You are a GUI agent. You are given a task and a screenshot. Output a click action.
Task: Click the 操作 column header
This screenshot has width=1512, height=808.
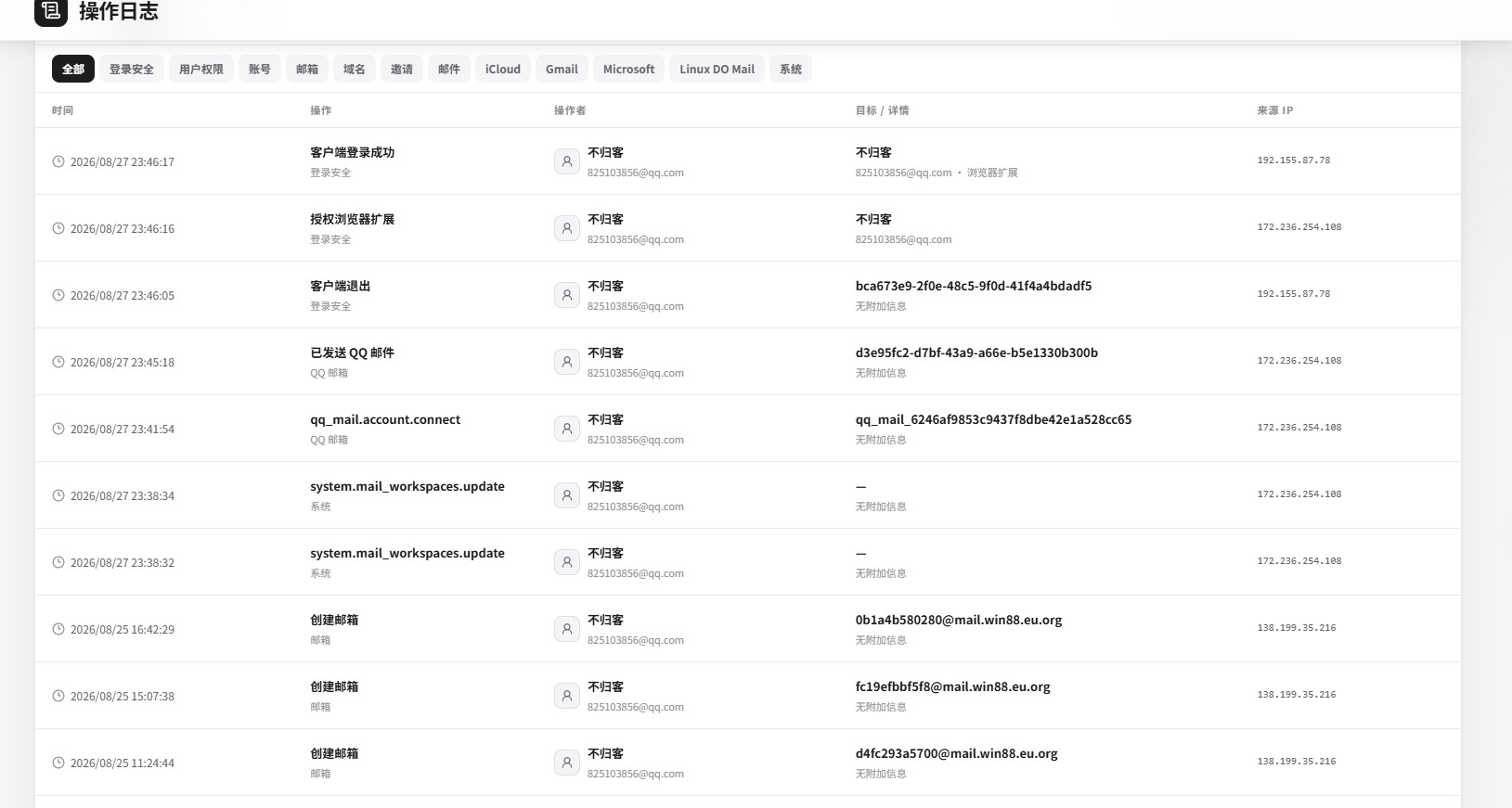(x=320, y=110)
